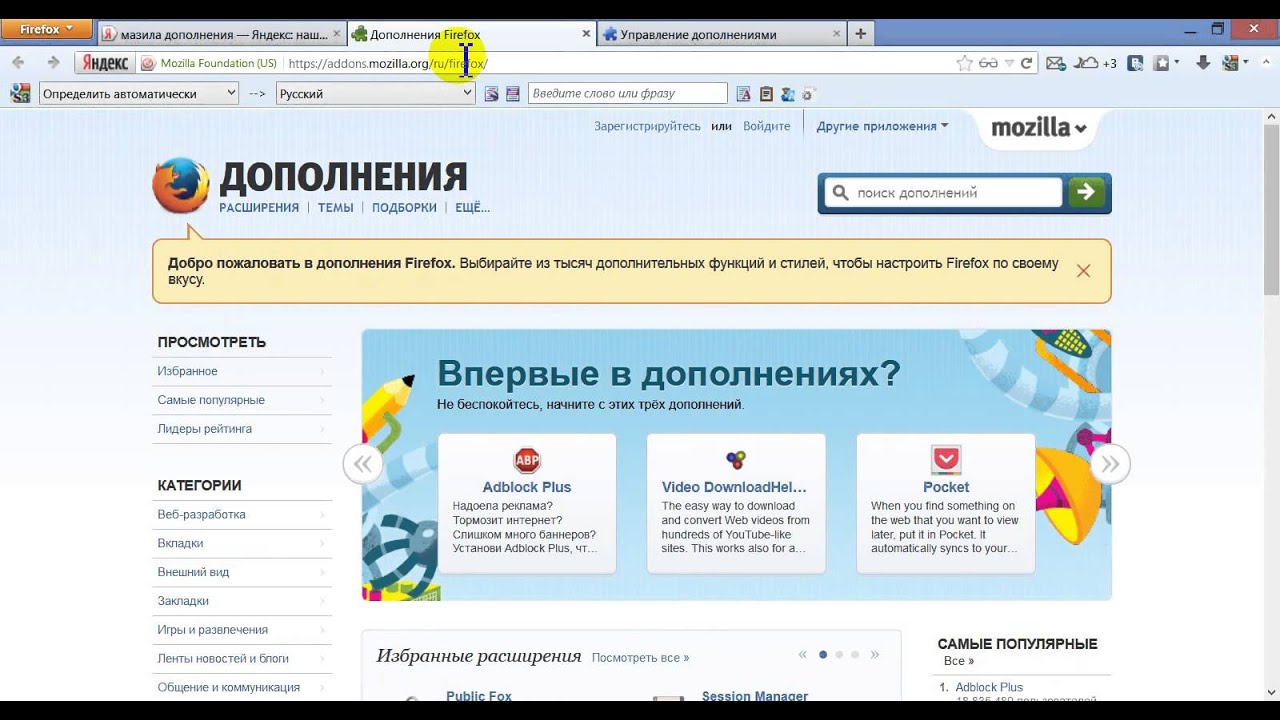
Task: Click the translator bar S3 logo icon
Action: [20, 93]
